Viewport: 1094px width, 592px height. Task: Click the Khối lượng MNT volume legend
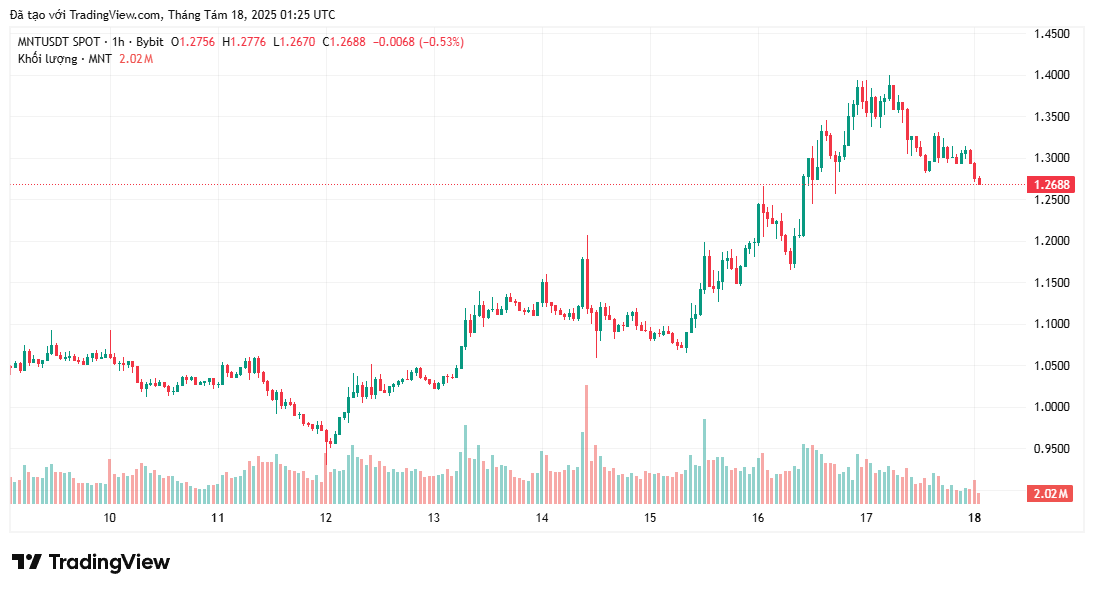point(65,59)
